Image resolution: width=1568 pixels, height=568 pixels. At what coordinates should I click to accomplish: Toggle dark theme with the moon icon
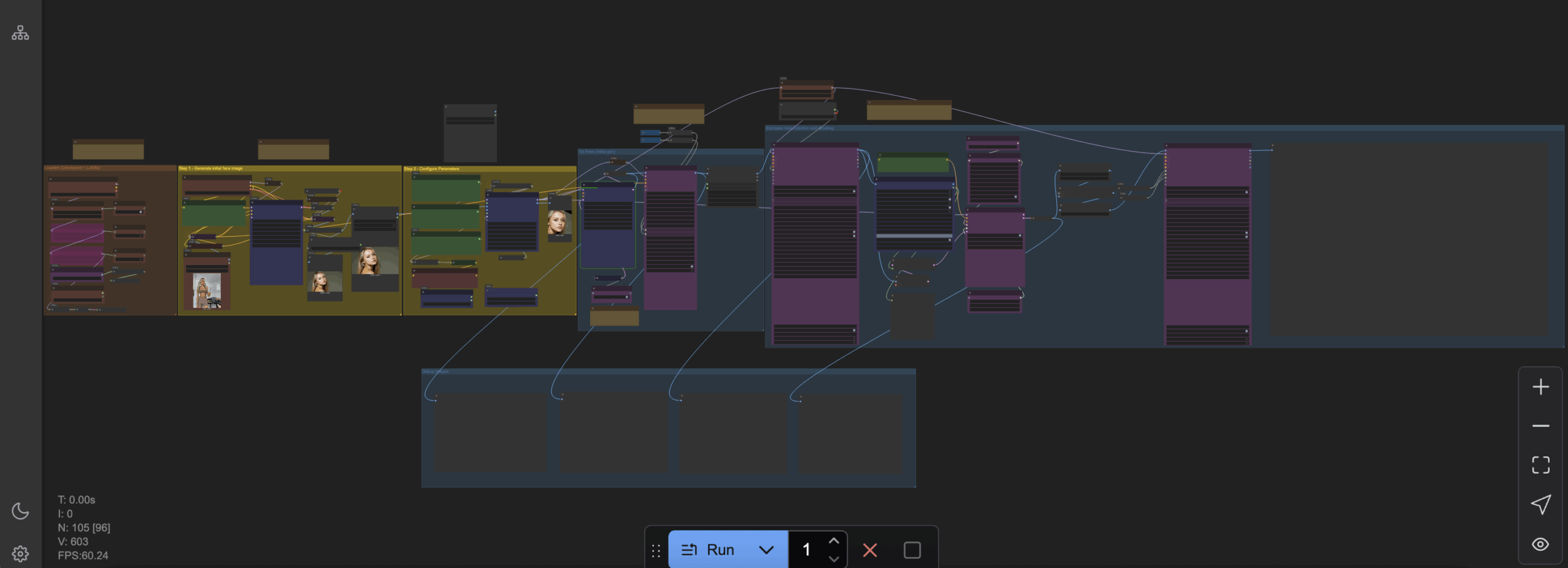pyautogui.click(x=20, y=511)
